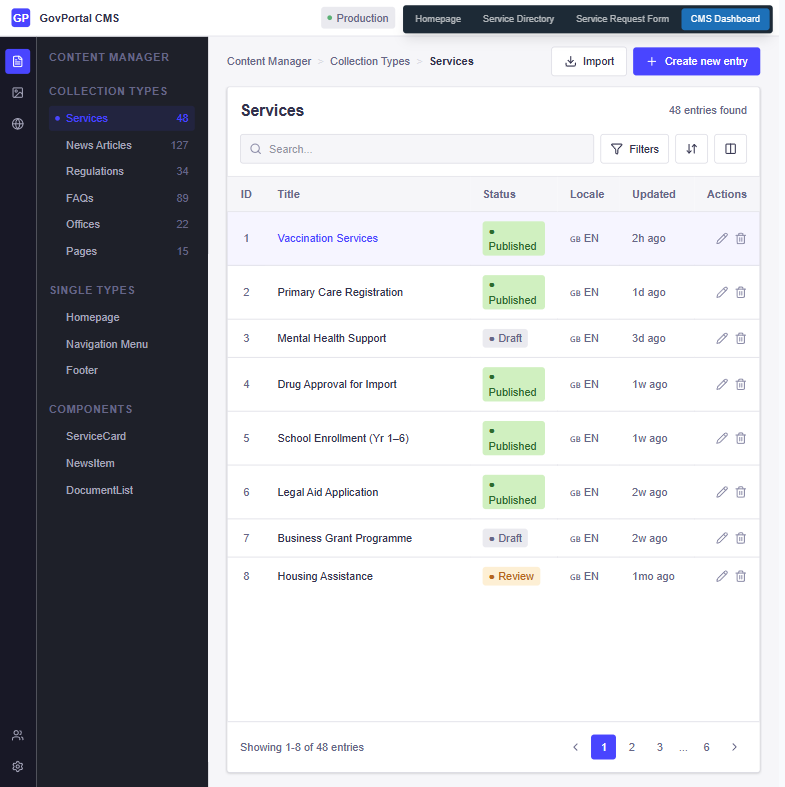Go to the previous page arrow

click(576, 747)
